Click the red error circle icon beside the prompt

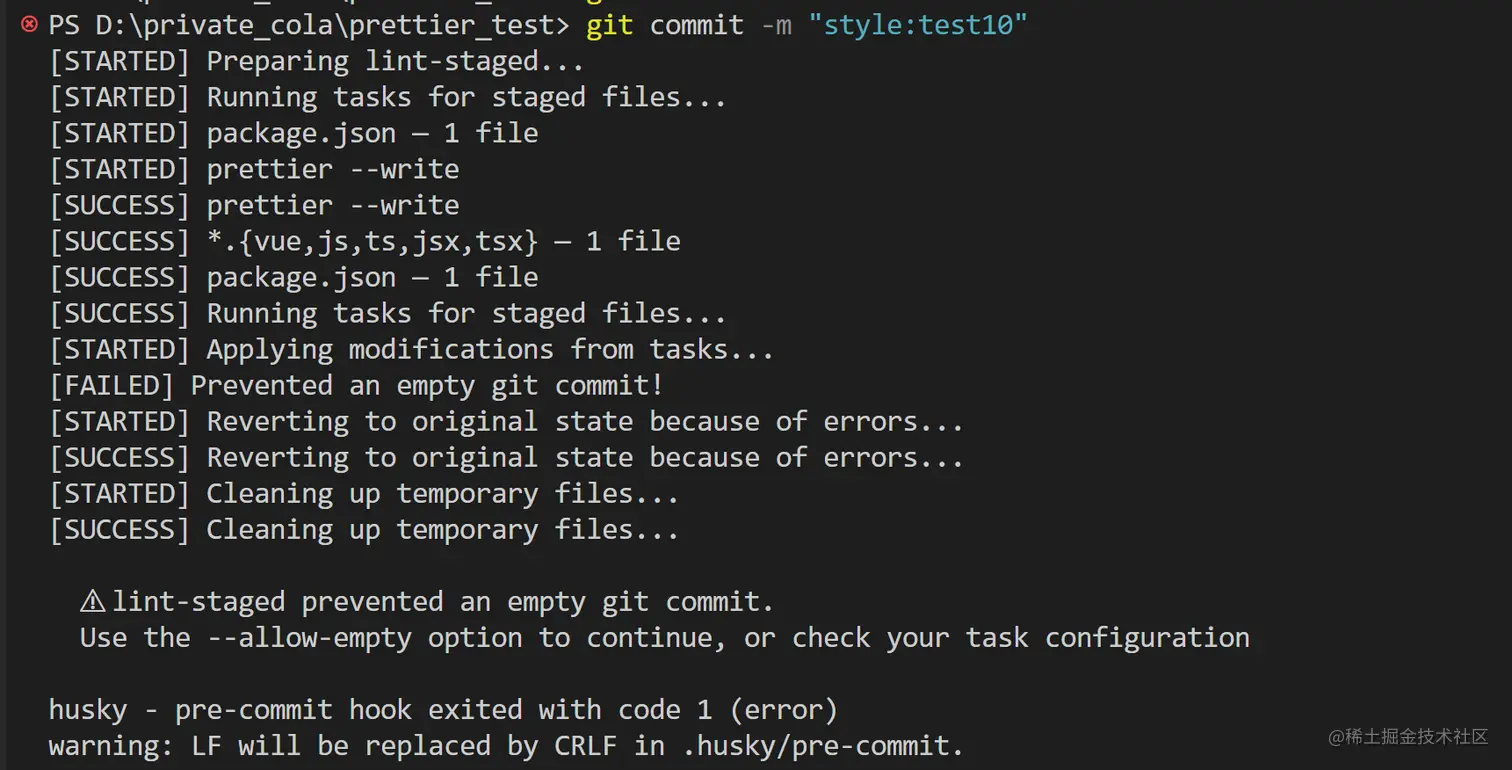[x=29, y=24]
